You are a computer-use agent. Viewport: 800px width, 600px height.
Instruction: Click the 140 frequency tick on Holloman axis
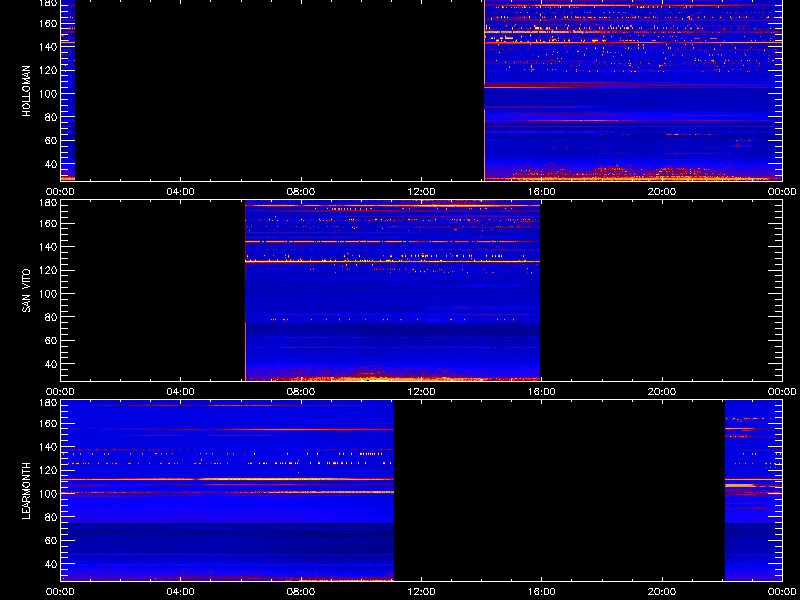[49, 47]
